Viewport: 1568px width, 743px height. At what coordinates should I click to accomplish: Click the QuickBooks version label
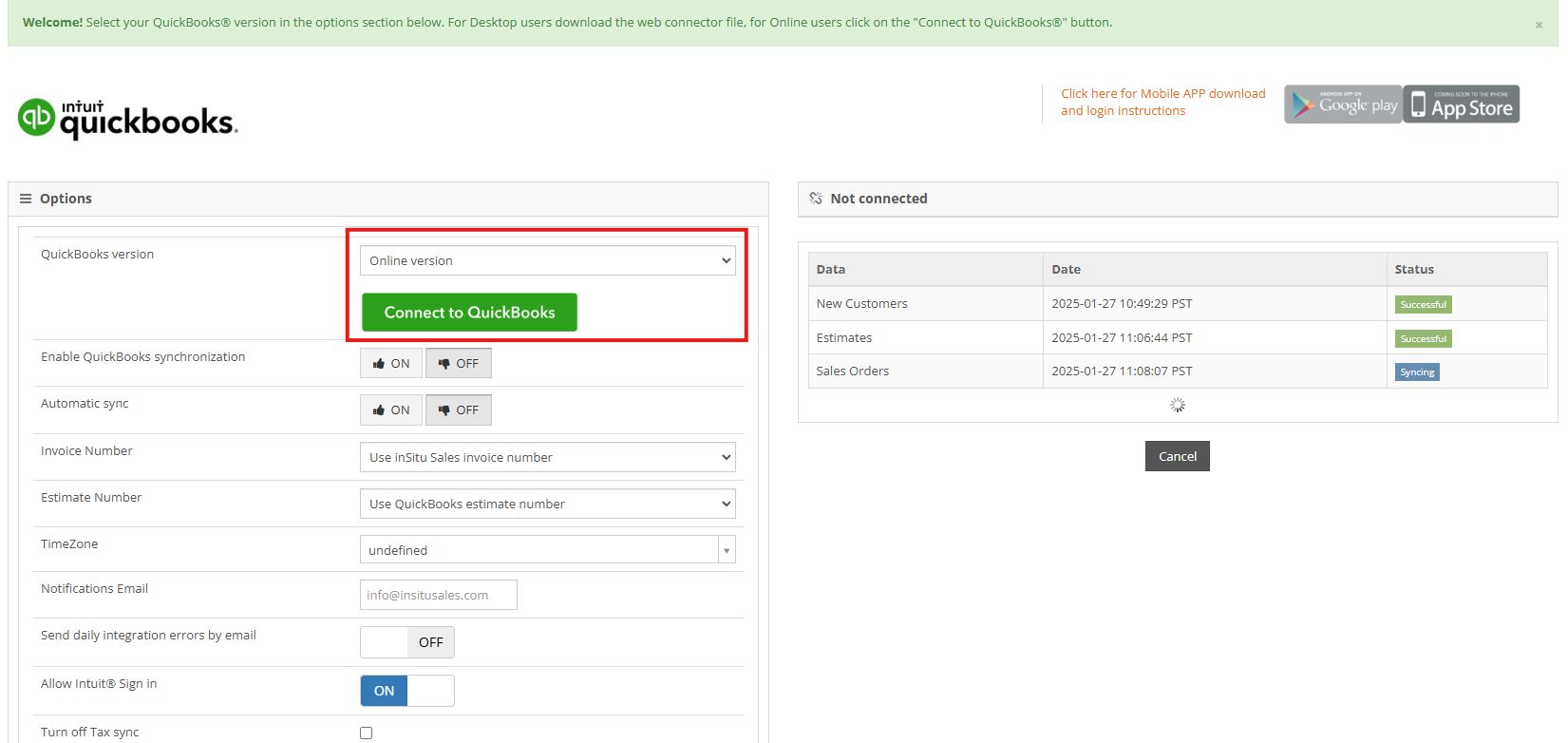[97, 255]
